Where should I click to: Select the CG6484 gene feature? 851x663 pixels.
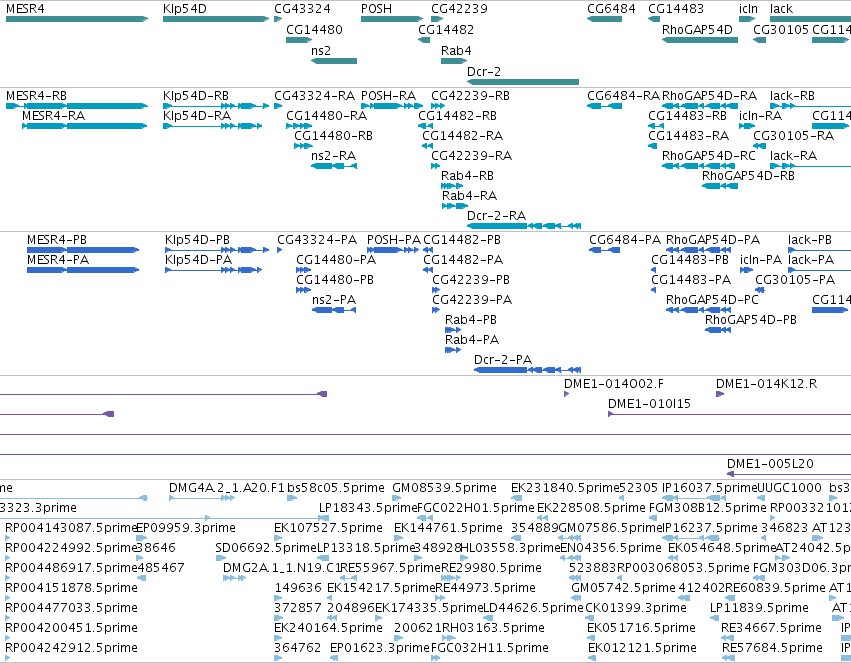point(604,19)
